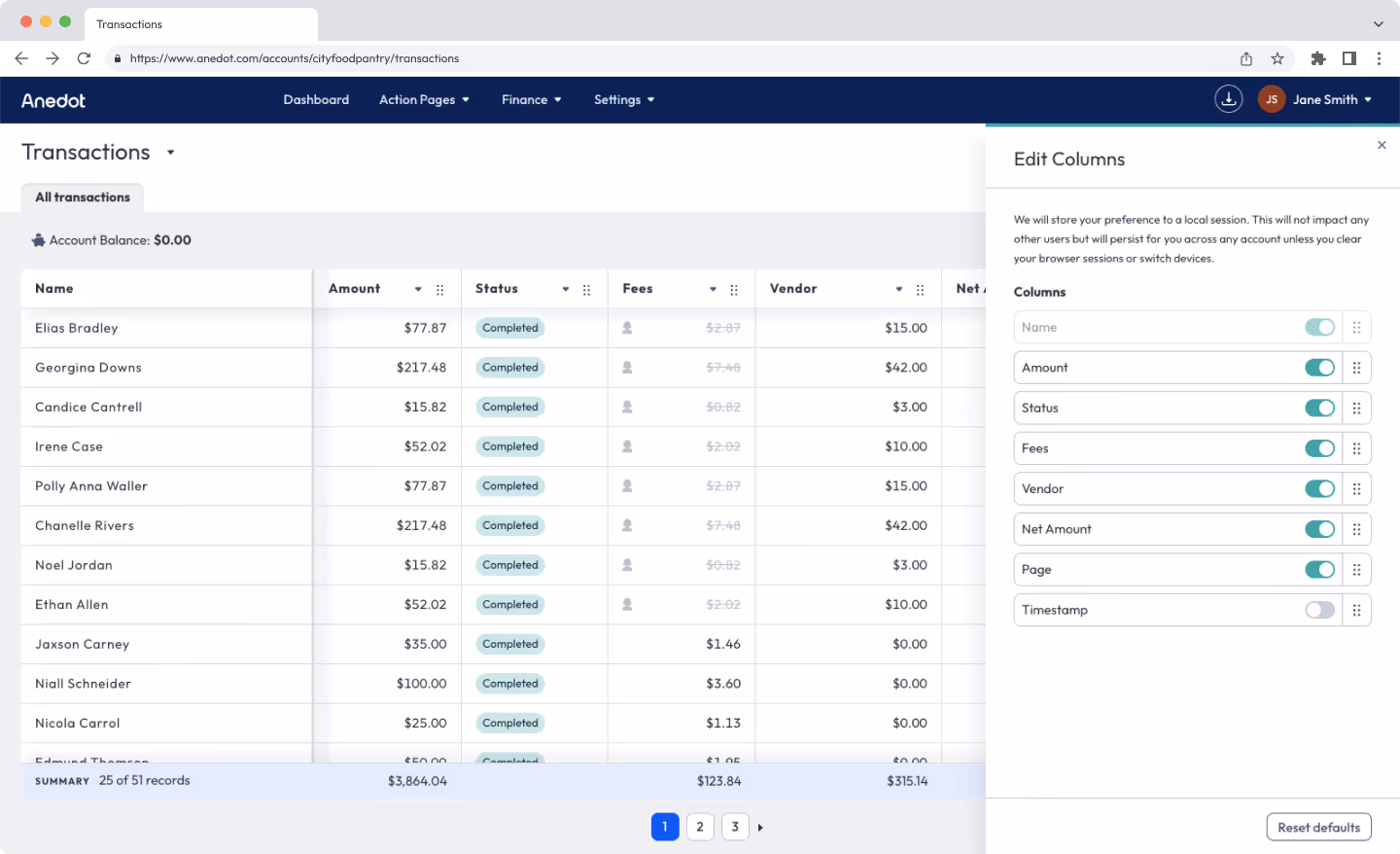The image size is (1400, 854).
Task: Click the drag handle icon in the Status column header
Action: click(x=586, y=289)
